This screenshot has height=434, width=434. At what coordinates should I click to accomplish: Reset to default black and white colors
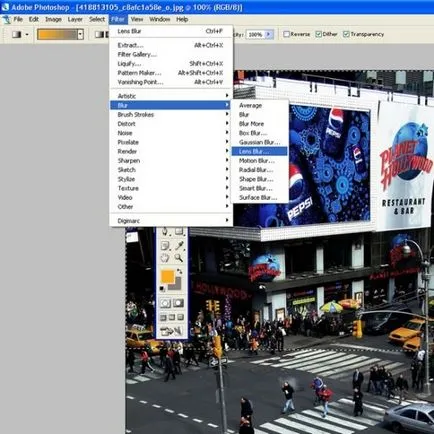(x=162, y=288)
